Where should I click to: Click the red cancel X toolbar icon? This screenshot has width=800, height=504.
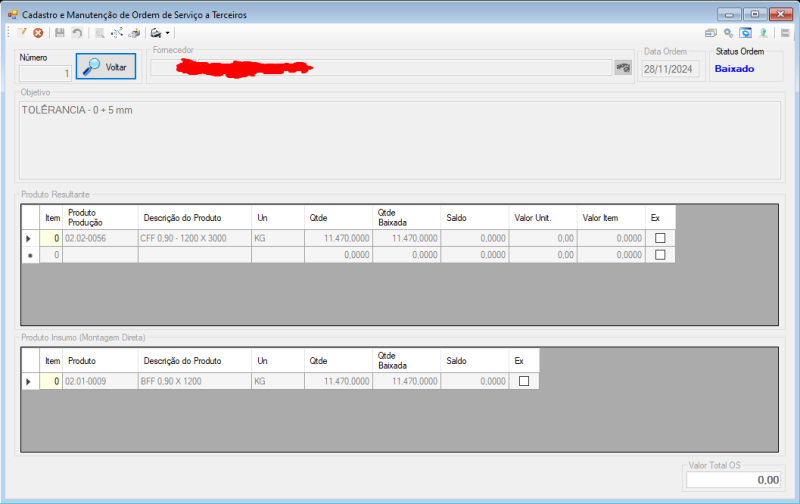click(38, 33)
